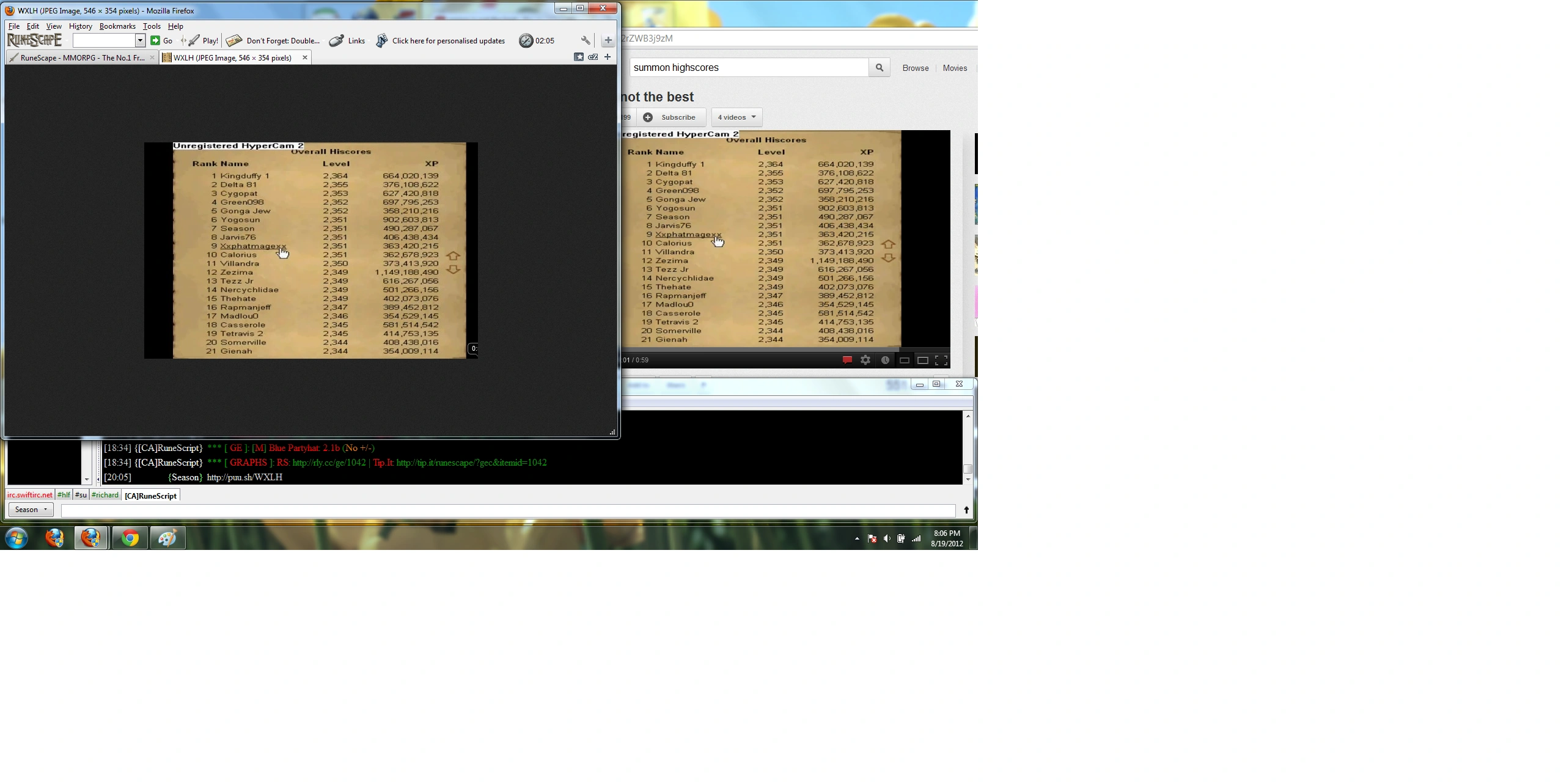
Task: Open the puu.sh/WXLH link in chat
Action: [244, 477]
